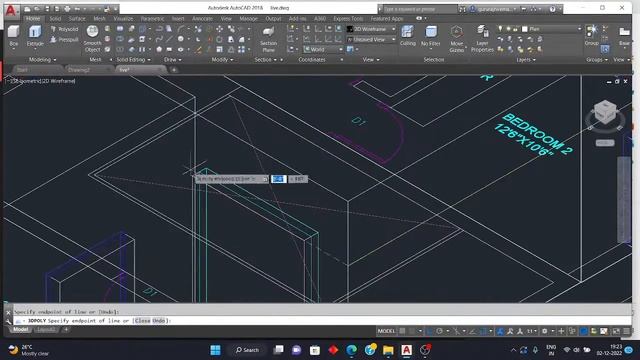The height and width of the screenshot is (360, 640).
Task: Toggle snap mode in status bar
Action: pos(412,331)
